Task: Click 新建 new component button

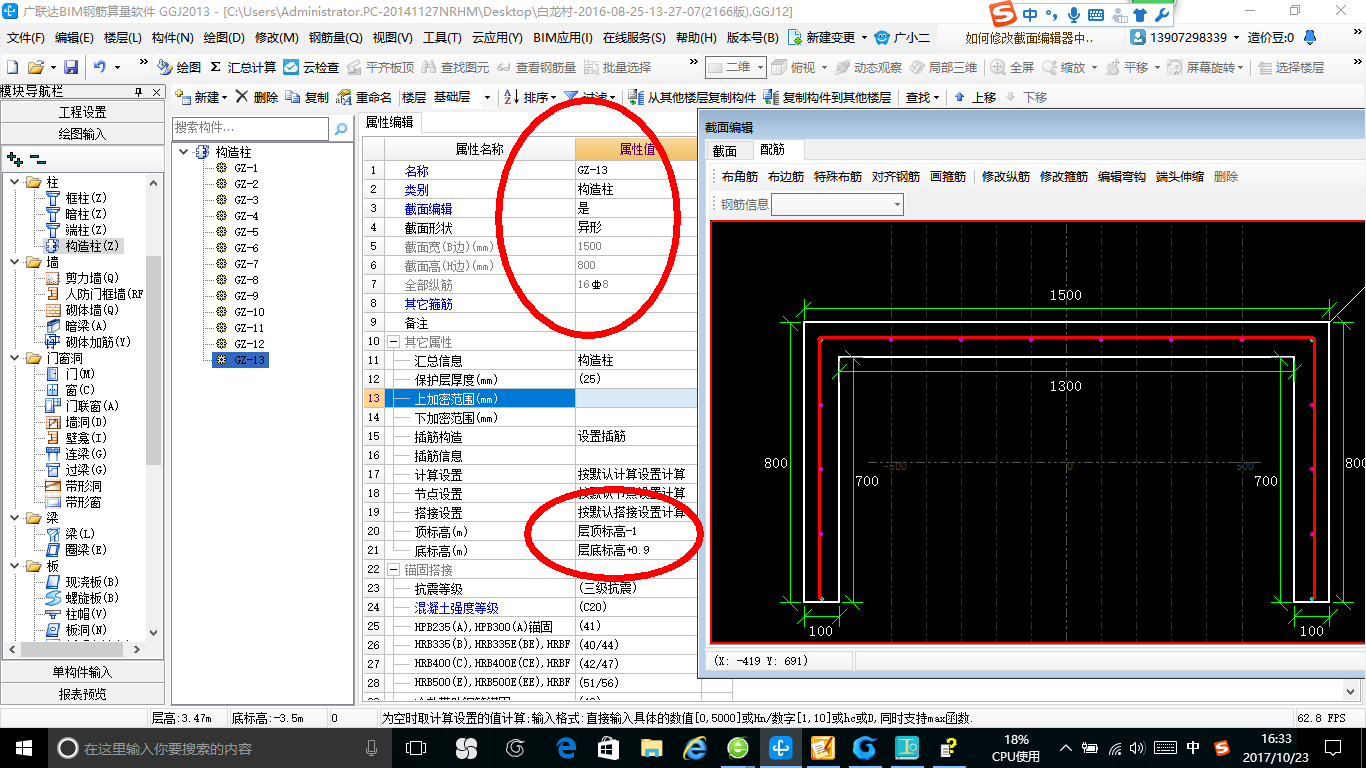Action: point(201,97)
